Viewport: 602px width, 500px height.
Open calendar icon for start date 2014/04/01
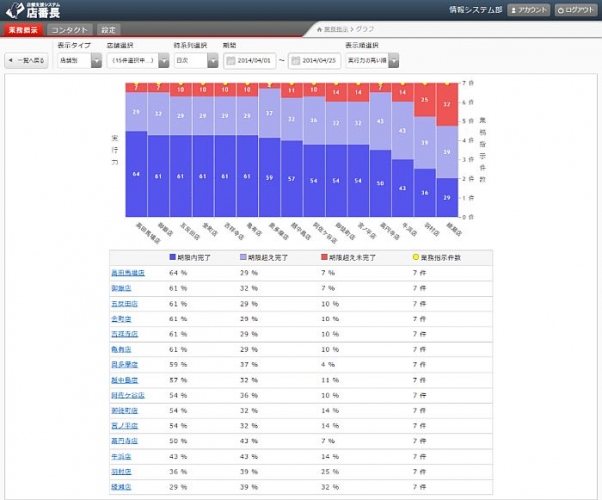coord(230,61)
